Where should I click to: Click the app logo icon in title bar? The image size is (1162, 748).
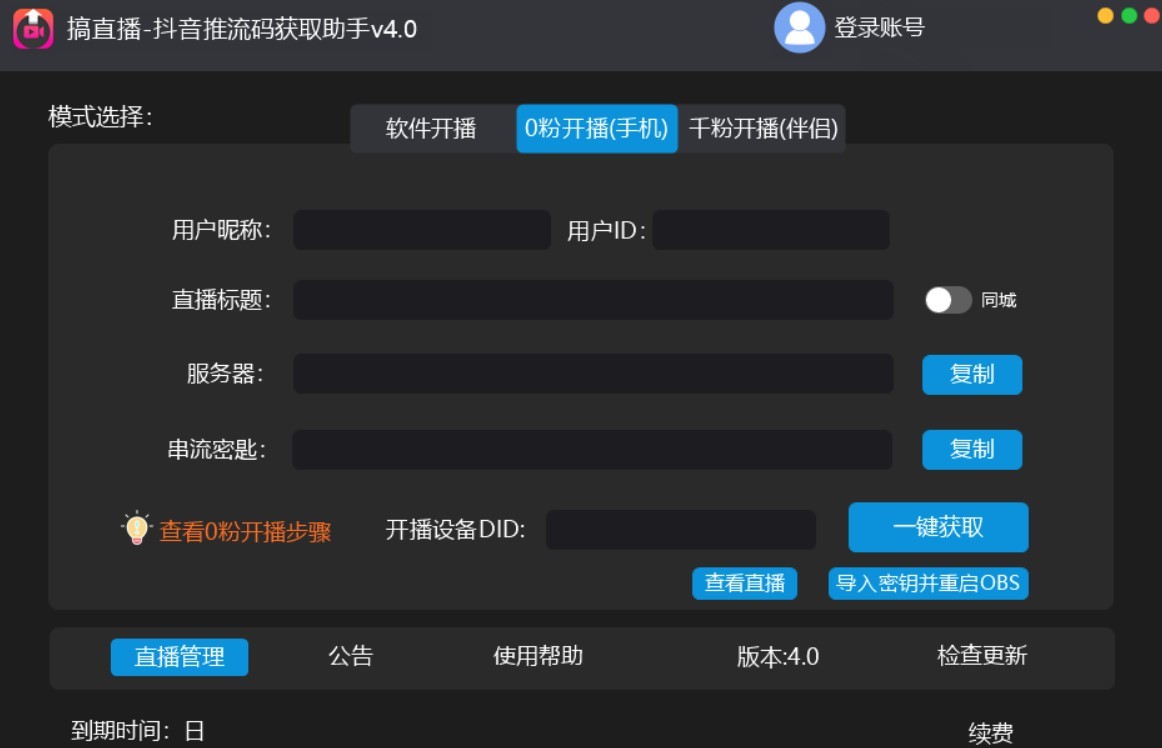33,29
